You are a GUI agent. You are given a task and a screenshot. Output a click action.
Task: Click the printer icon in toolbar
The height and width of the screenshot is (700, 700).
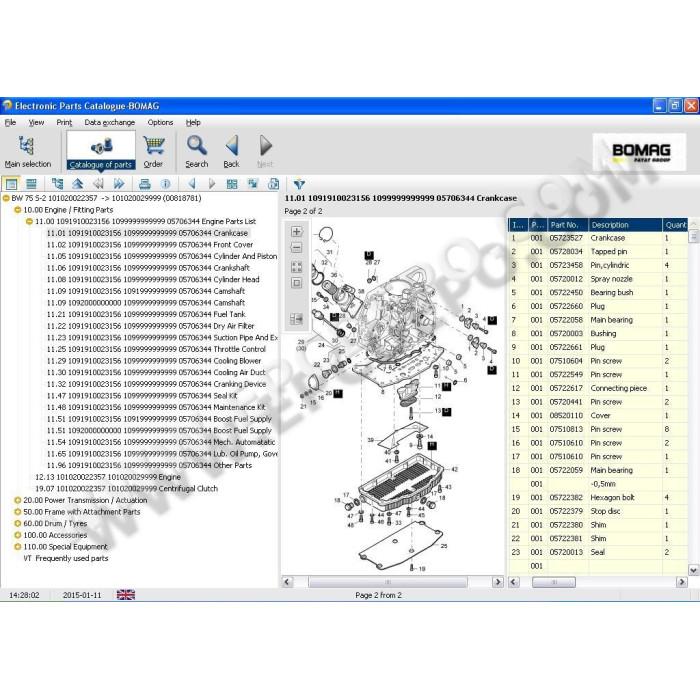145,184
